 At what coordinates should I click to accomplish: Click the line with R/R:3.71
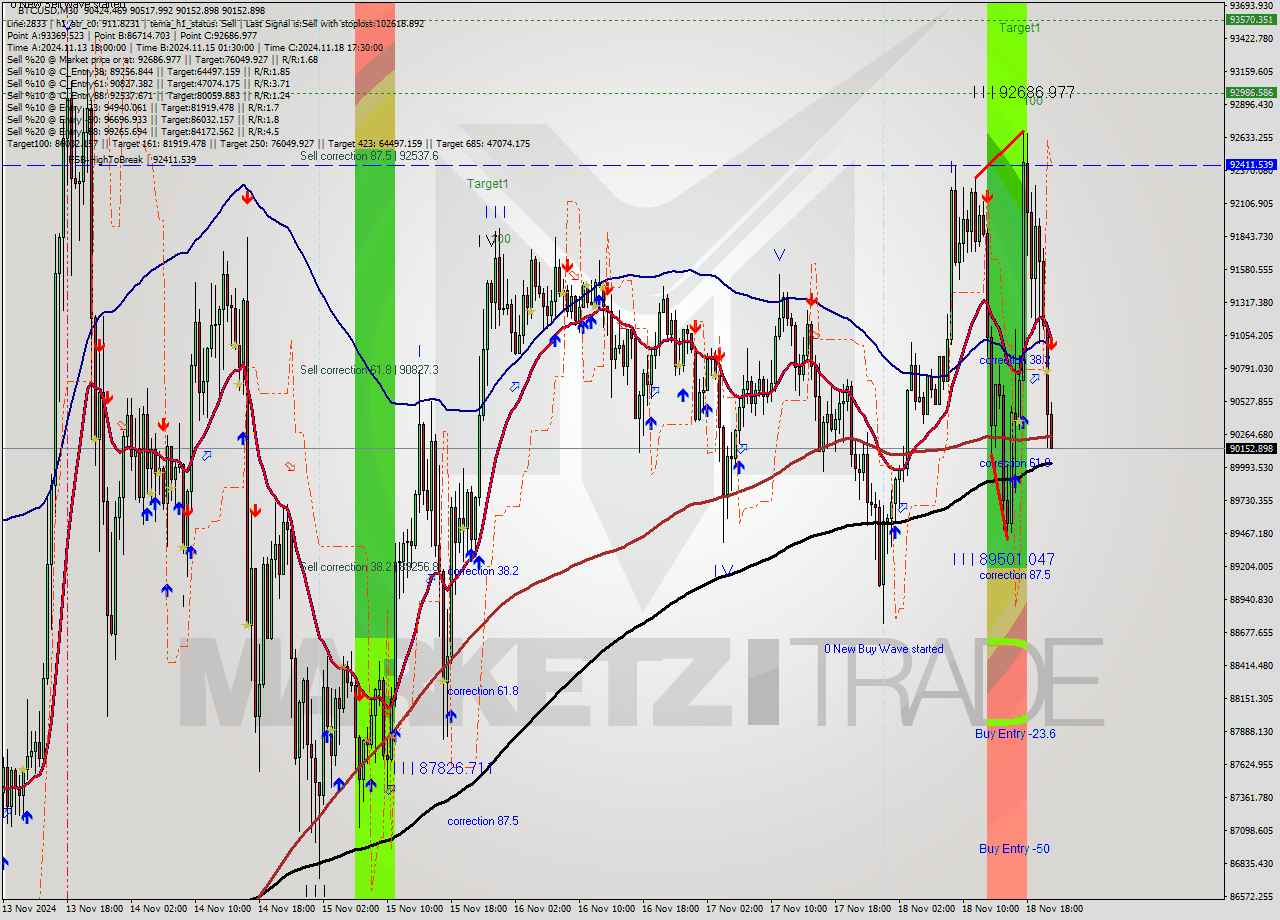148,83
